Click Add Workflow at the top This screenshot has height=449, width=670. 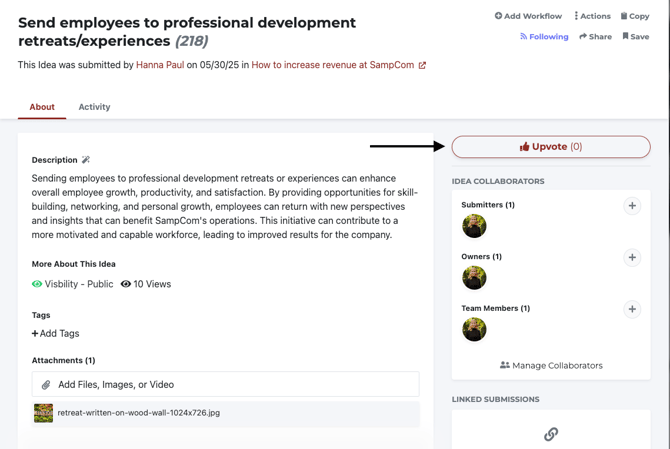[528, 16]
